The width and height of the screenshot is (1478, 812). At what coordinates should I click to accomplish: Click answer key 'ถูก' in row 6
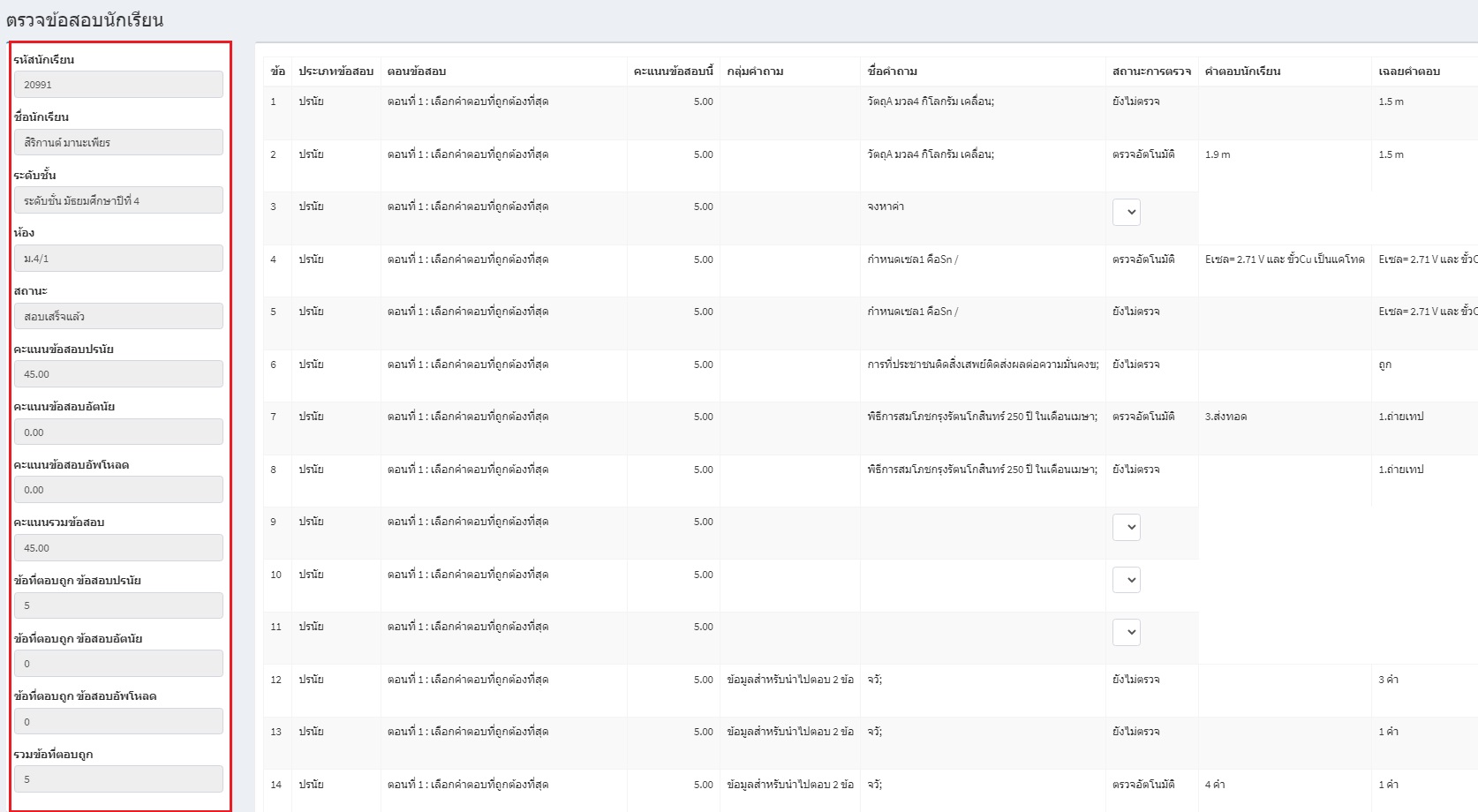pos(1384,365)
